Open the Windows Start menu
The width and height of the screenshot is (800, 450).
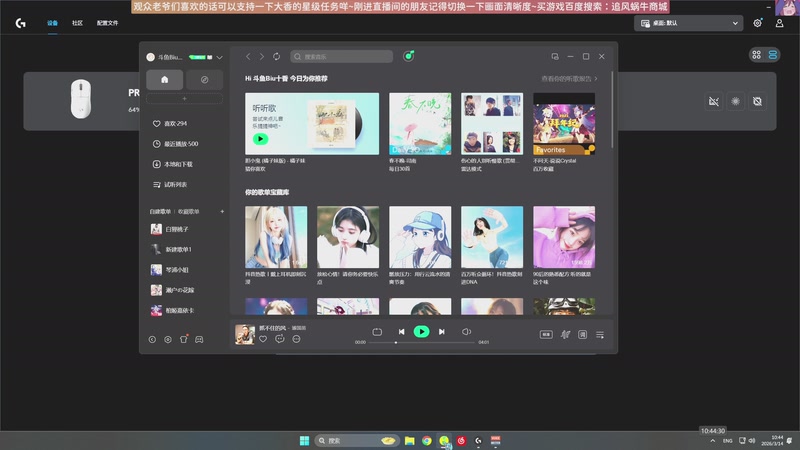tap(305, 441)
